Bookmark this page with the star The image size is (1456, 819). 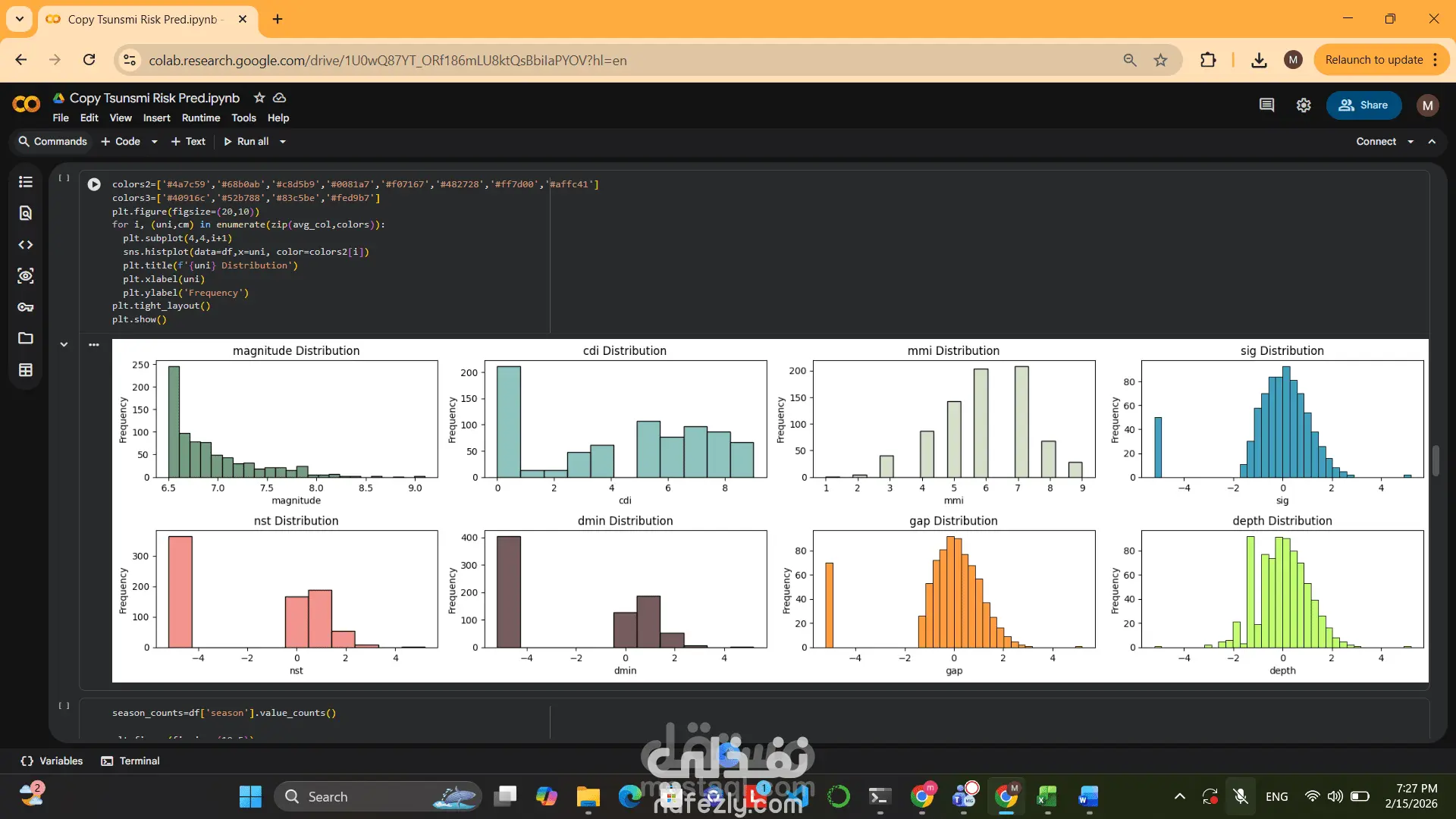pos(1161,60)
